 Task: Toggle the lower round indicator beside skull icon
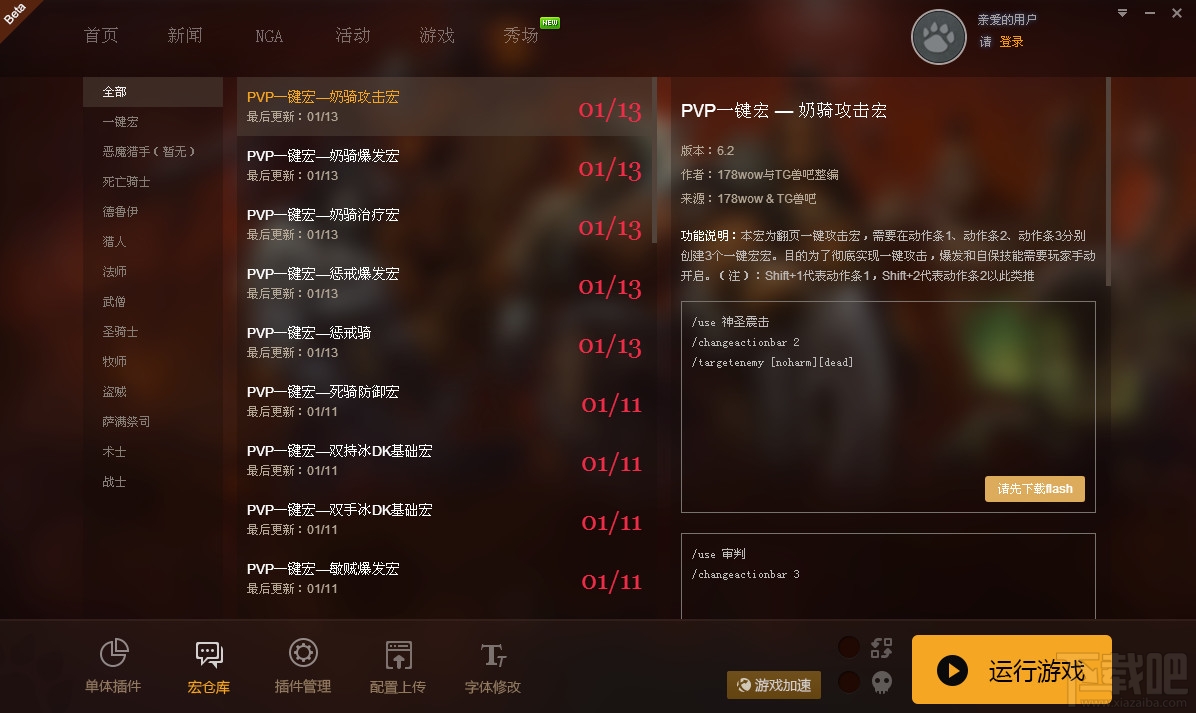pos(849,681)
